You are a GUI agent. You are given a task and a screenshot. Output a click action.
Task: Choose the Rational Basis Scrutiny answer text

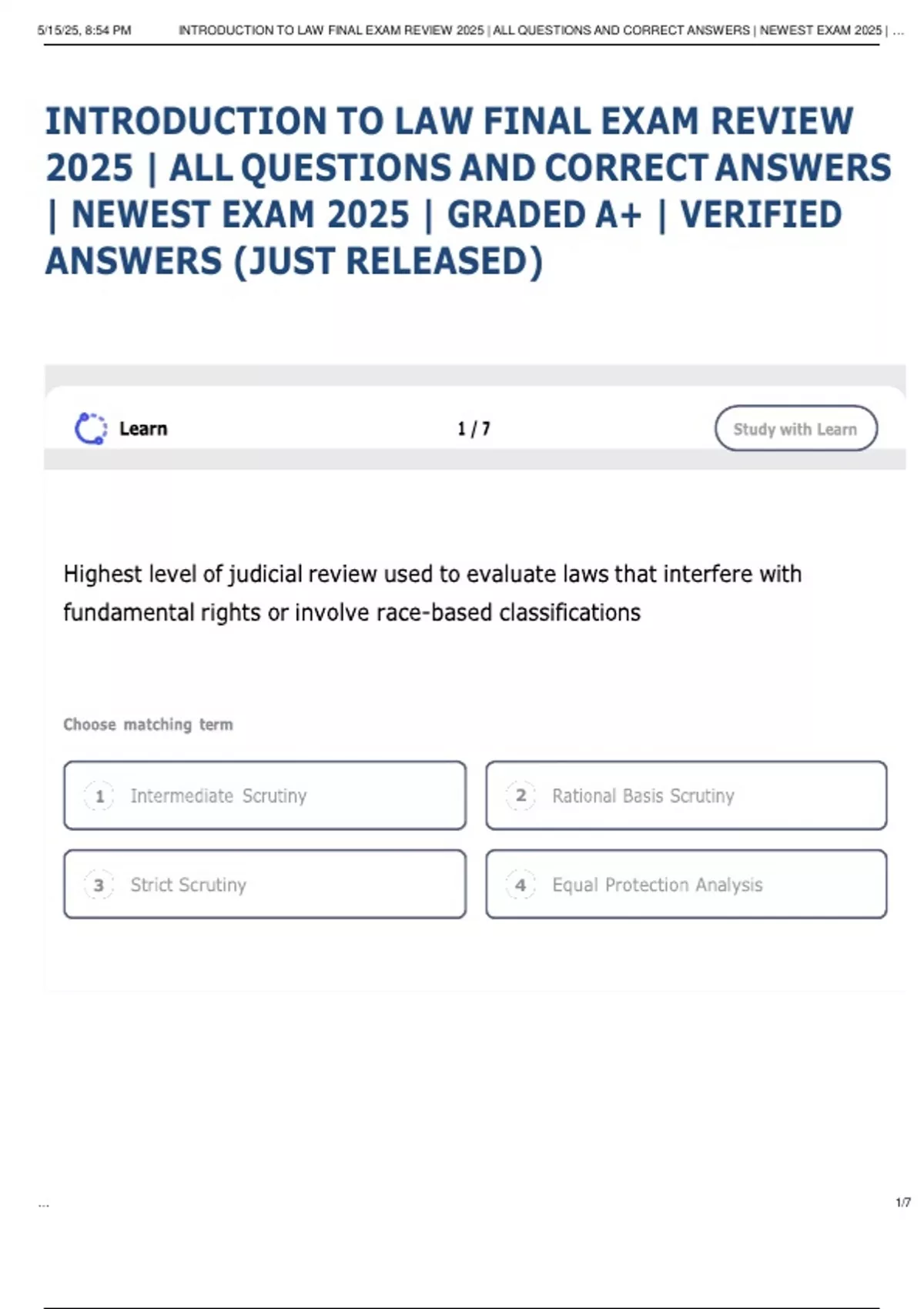[643, 796]
